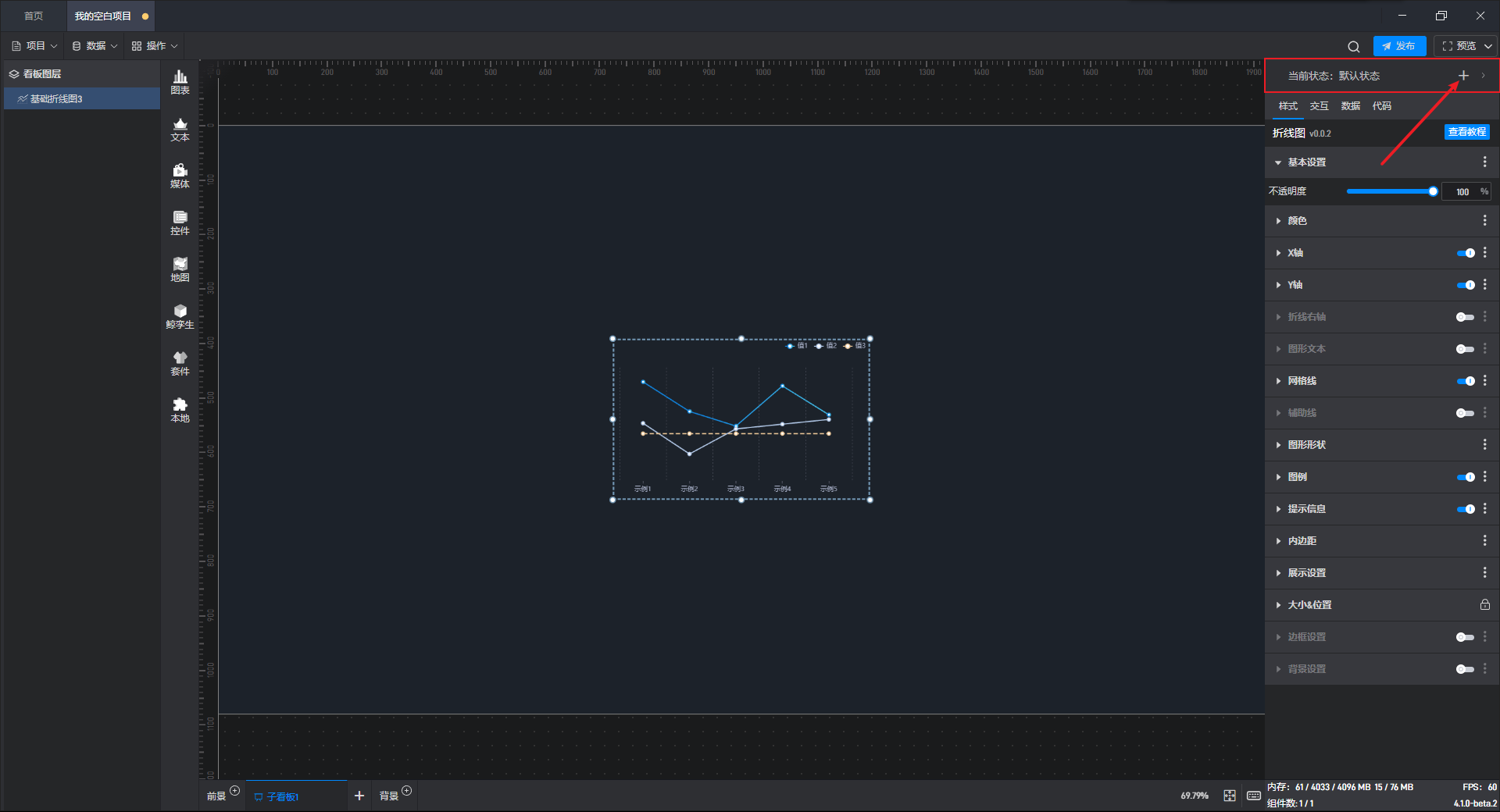This screenshot has width=1500, height=812.
Task: Select the line chart on canvas
Action: click(x=741, y=419)
